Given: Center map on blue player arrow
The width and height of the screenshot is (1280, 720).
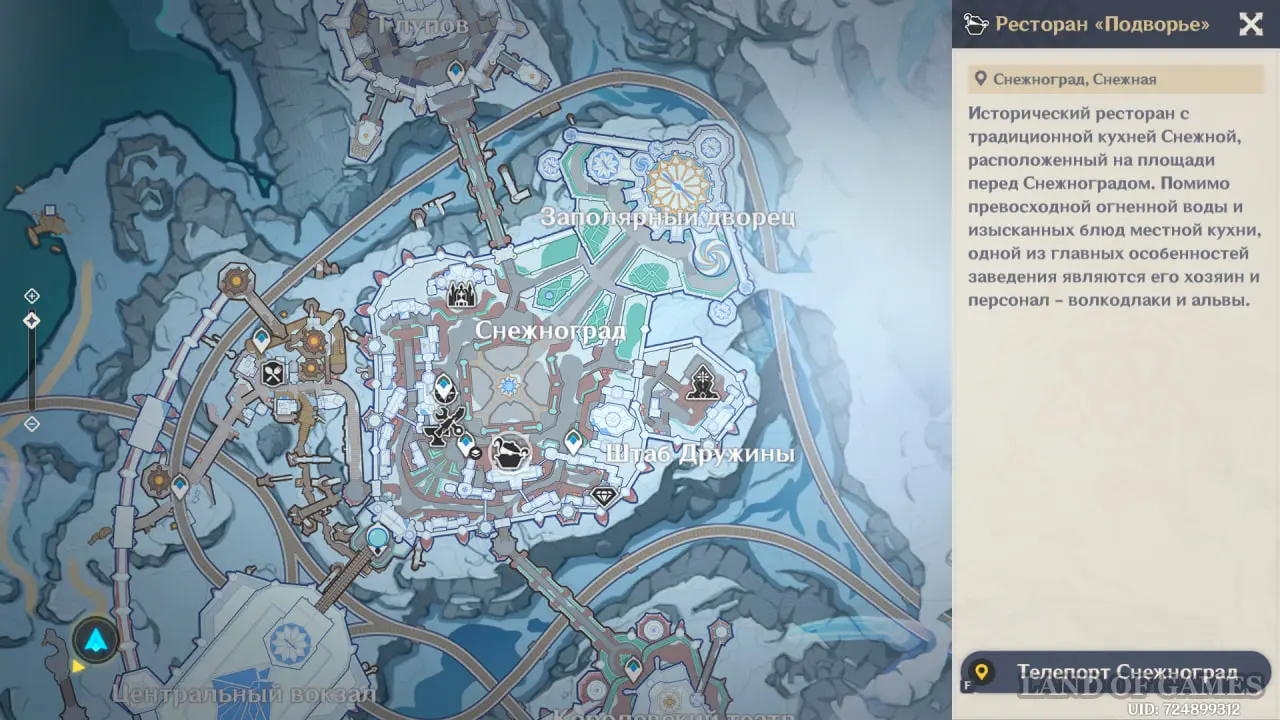Looking at the screenshot, I should (96, 640).
